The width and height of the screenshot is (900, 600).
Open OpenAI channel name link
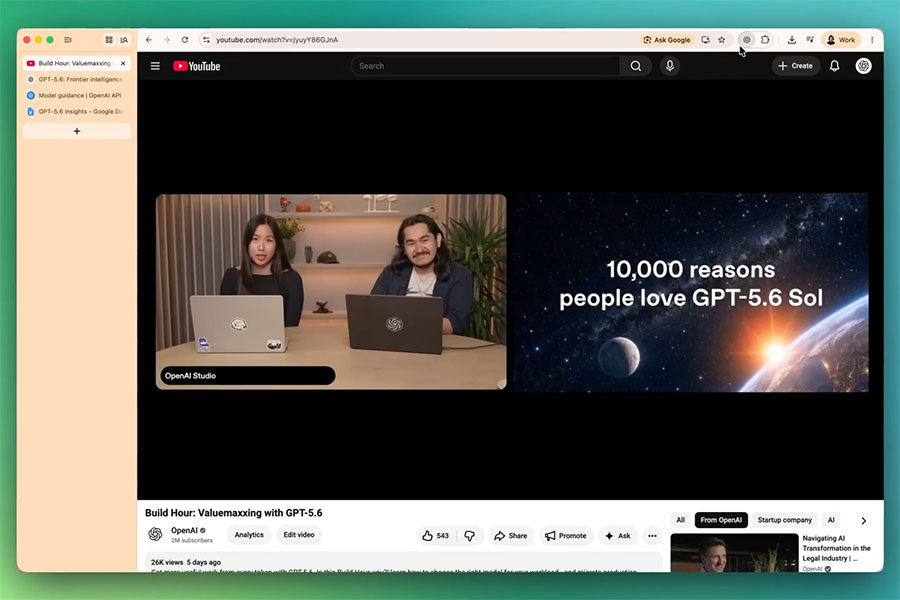[184, 531]
